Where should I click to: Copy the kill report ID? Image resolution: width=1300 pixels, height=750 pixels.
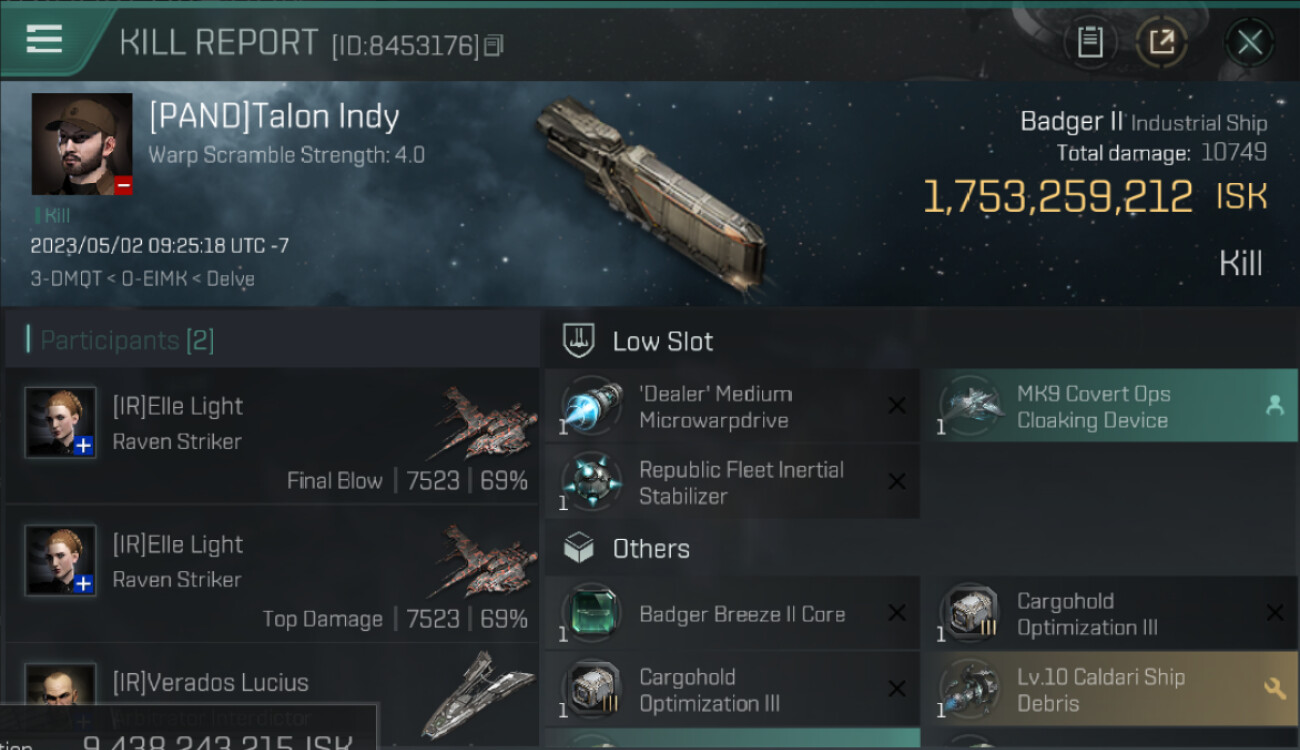tap(494, 45)
